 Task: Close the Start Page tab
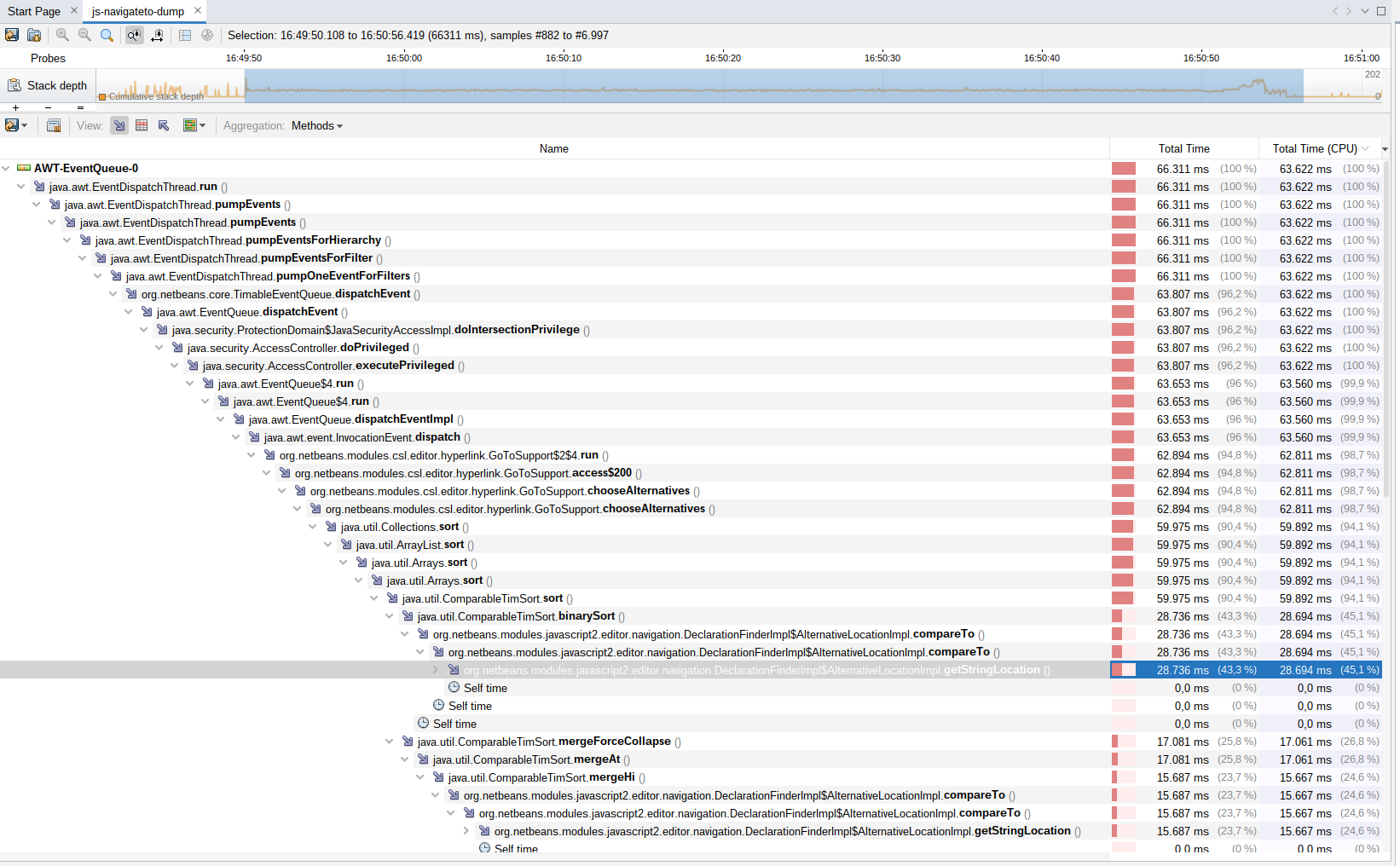tap(73, 10)
